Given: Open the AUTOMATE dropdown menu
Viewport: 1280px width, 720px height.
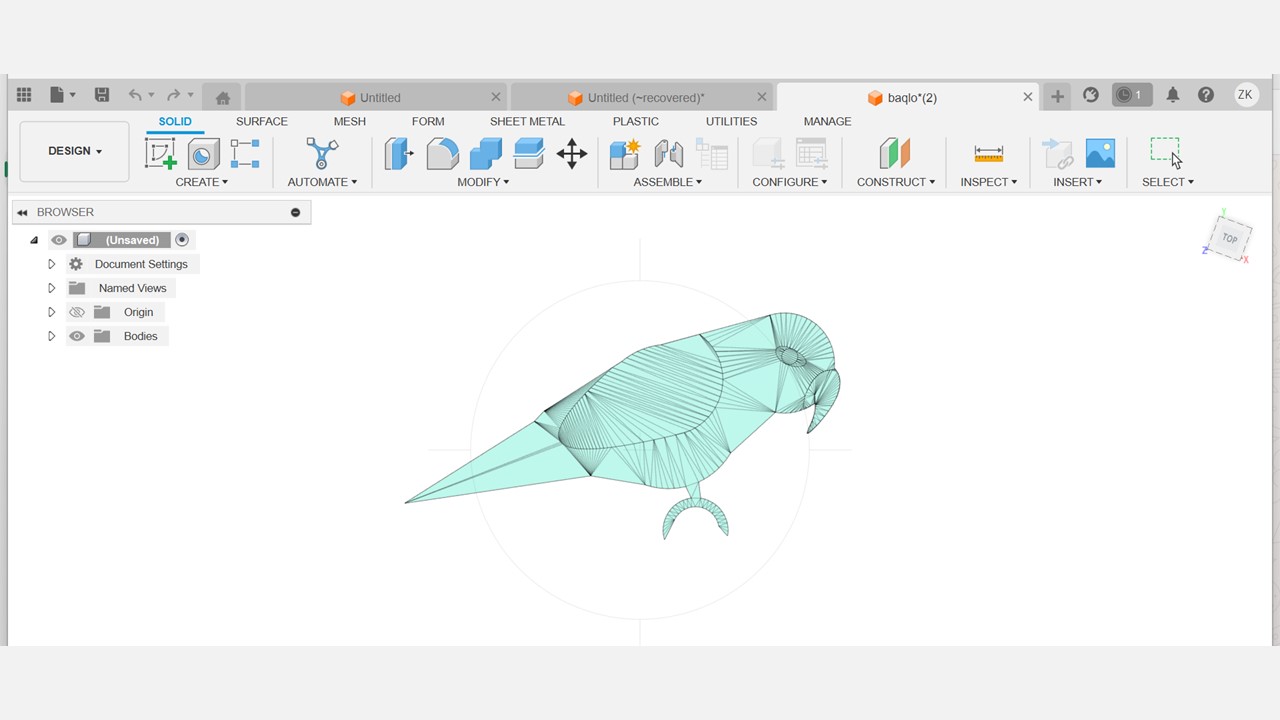Looking at the screenshot, I should pos(322,182).
